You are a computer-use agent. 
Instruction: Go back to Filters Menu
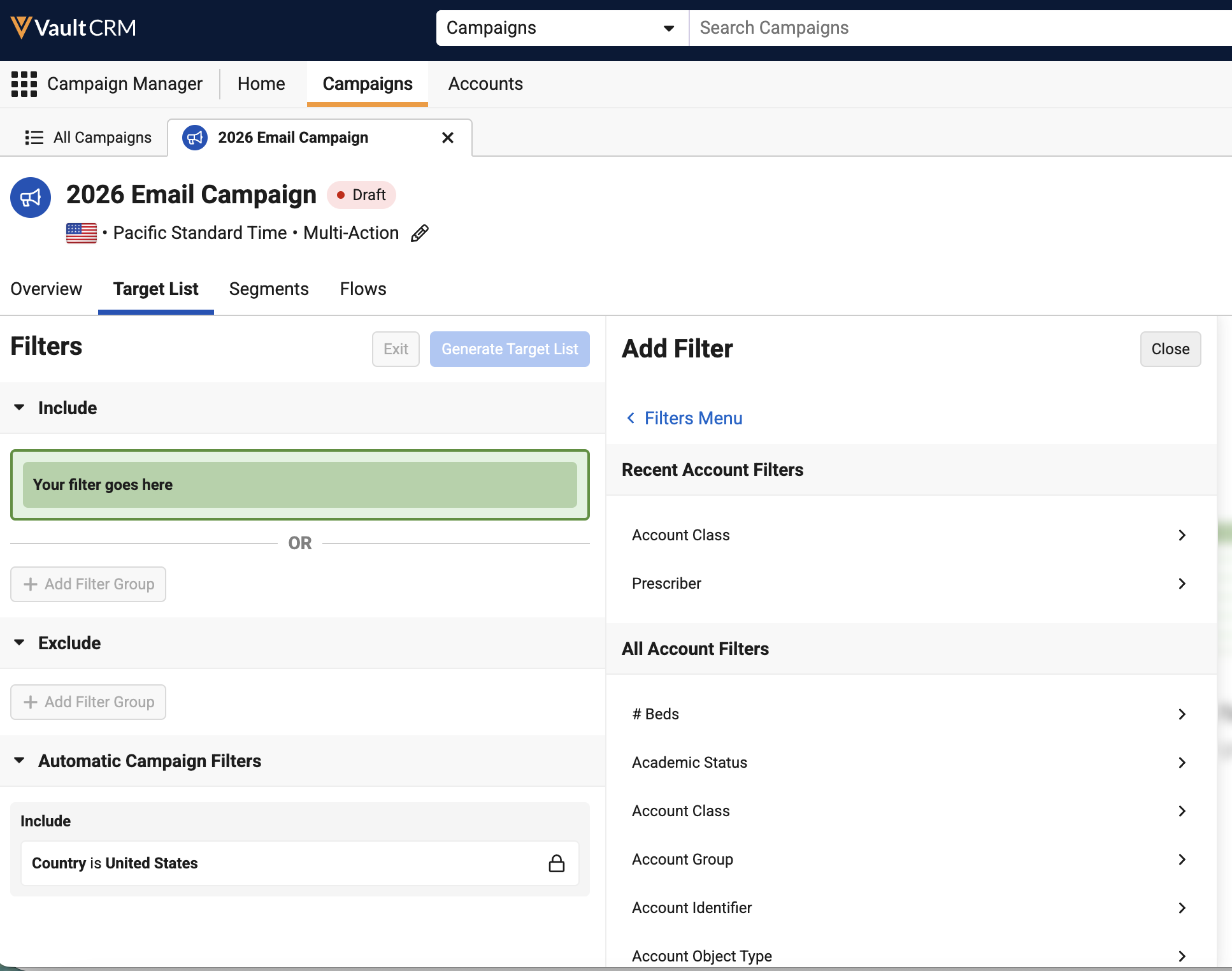[x=693, y=418]
